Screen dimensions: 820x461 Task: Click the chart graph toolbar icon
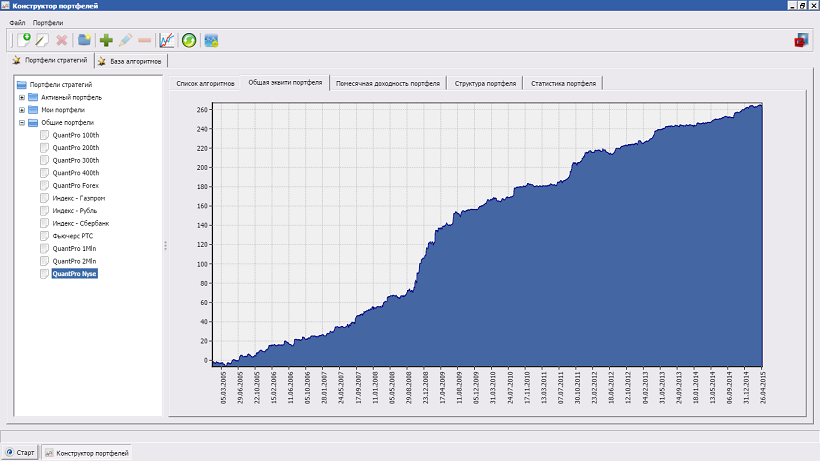click(166, 40)
